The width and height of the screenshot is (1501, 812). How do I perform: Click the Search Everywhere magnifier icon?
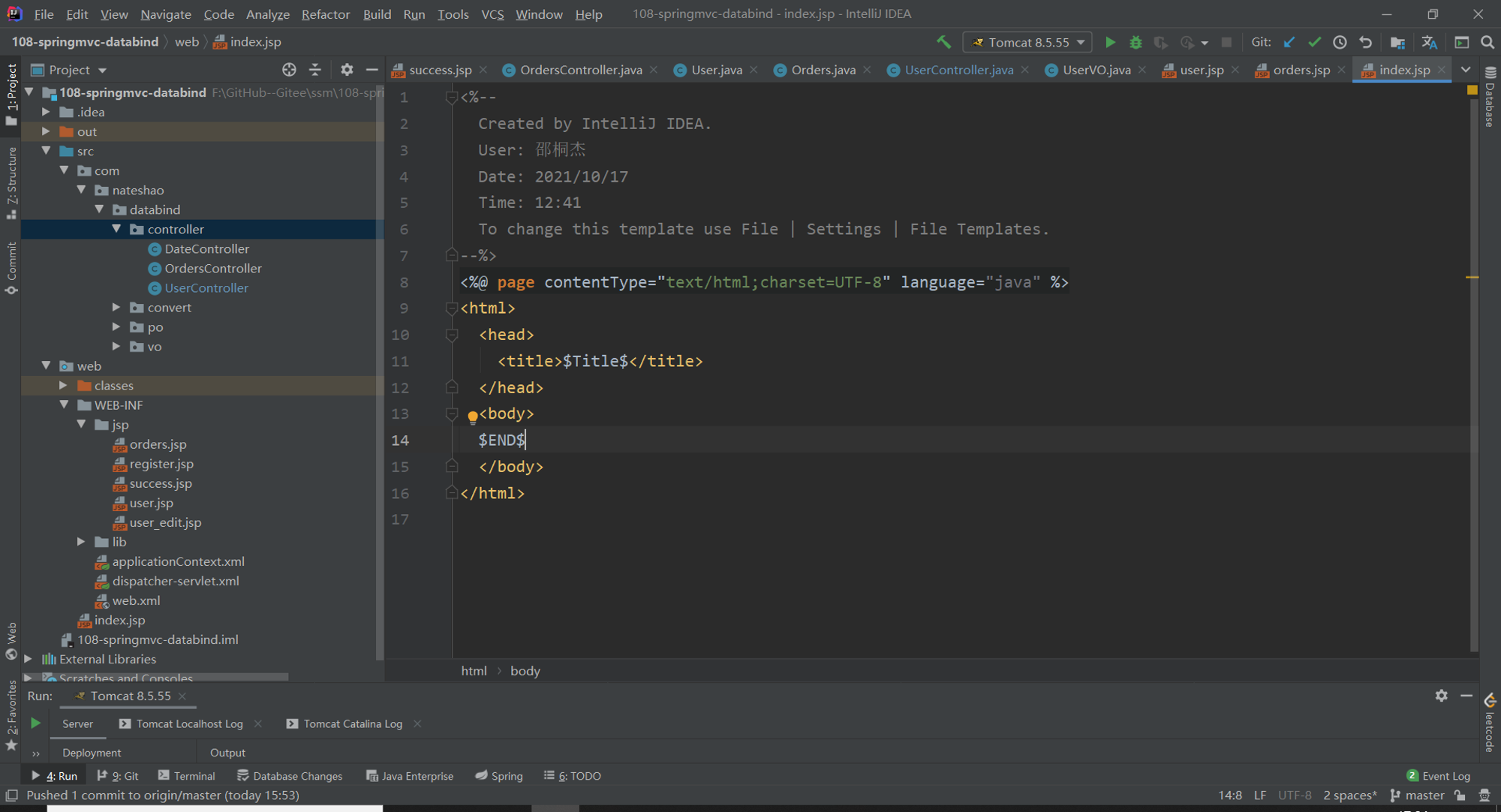pos(1487,42)
